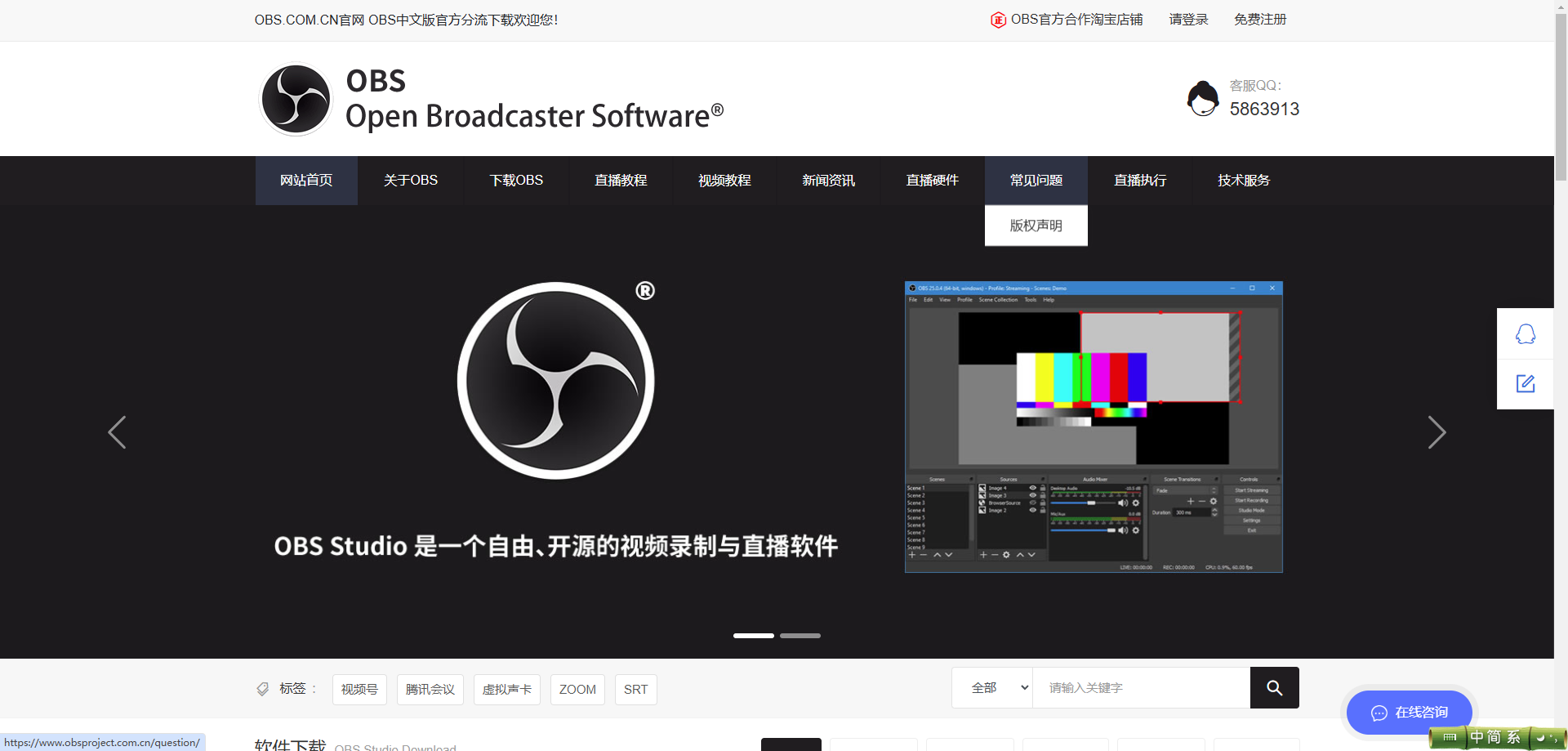Open the QQ contact icon in right sidebar
The height and width of the screenshot is (751, 1568).
[x=1526, y=333]
